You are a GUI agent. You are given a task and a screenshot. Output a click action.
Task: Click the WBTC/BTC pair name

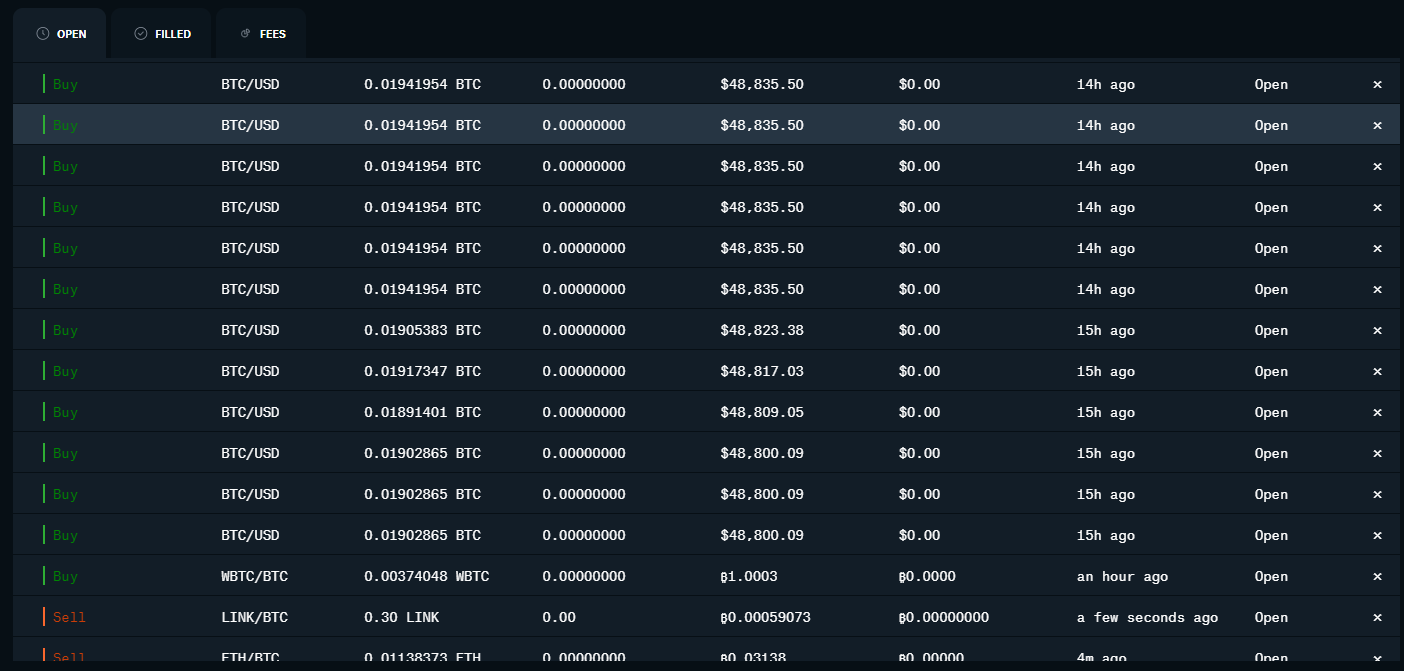pyautogui.click(x=254, y=576)
